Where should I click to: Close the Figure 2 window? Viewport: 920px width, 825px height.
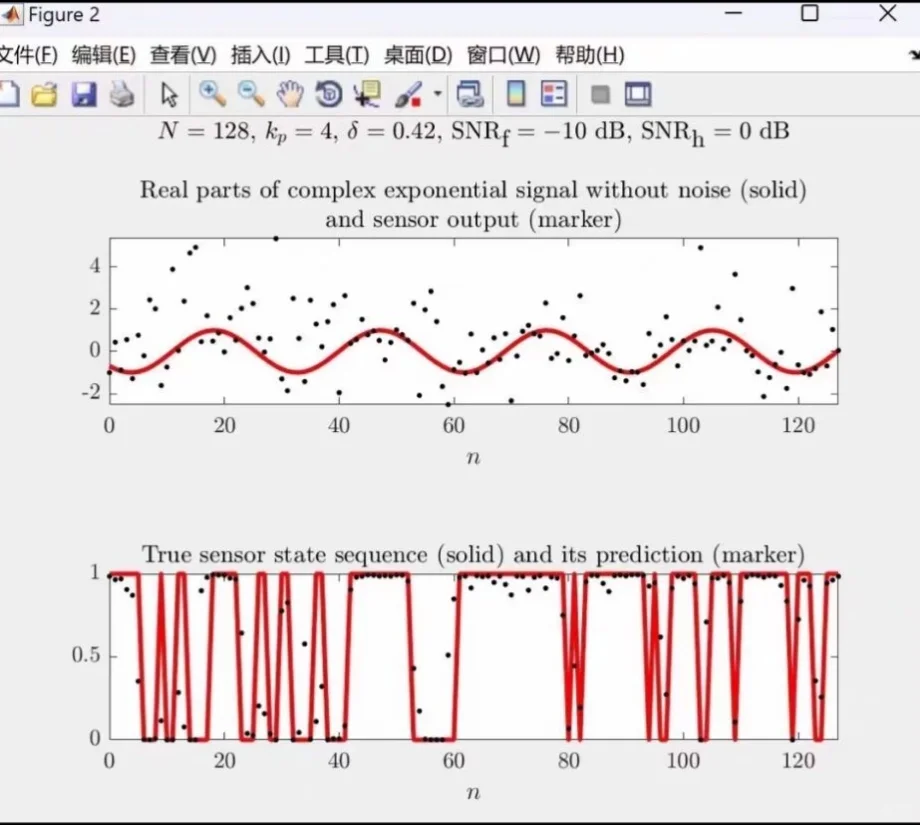coord(888,13)
